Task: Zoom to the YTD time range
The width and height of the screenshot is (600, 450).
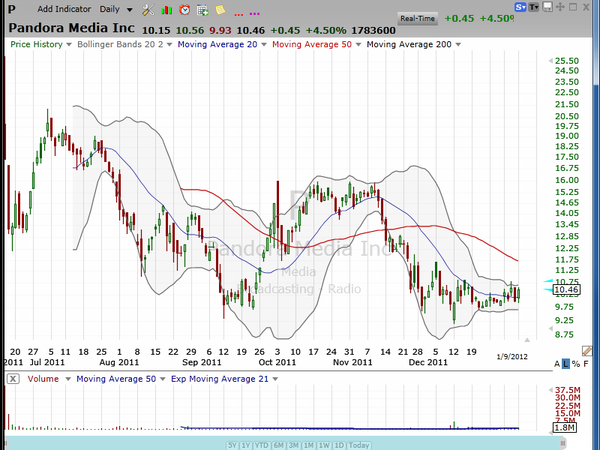Action: click(262, 445)
